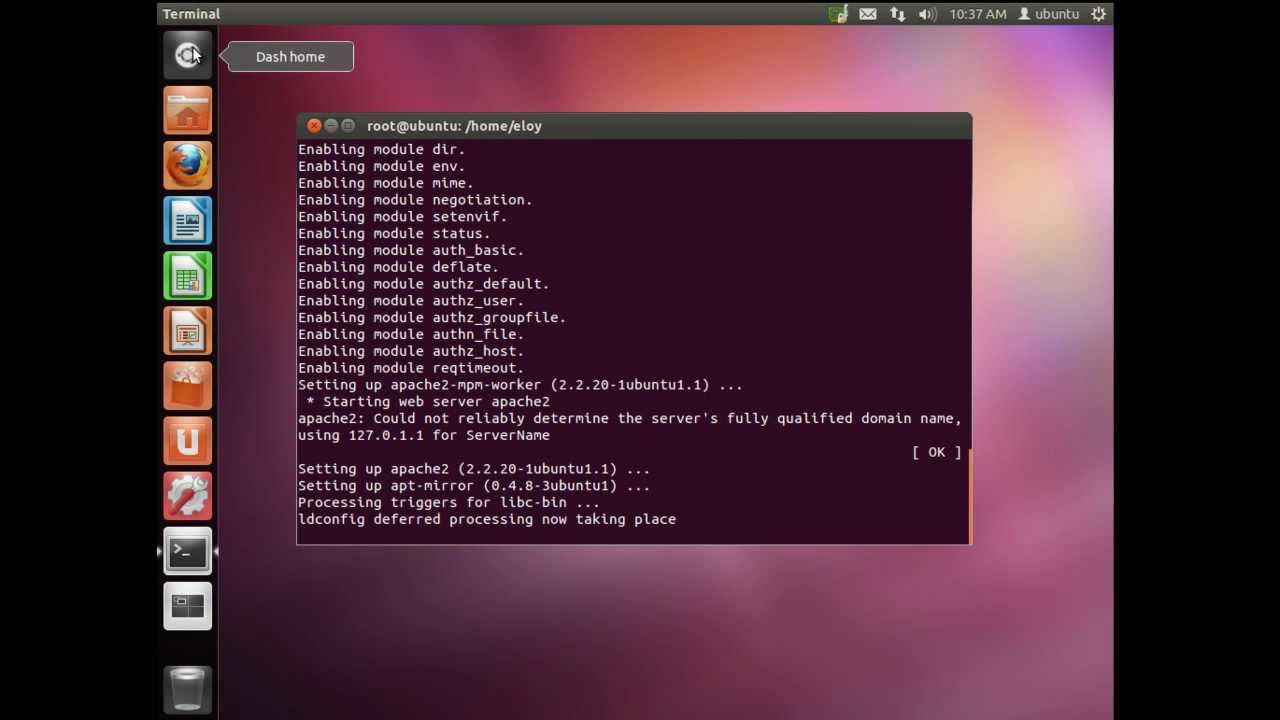Click the '[ OK ]' status text
Image resolution: width=1280 pixels, height=720 pixels.
(x=936, y=452)
